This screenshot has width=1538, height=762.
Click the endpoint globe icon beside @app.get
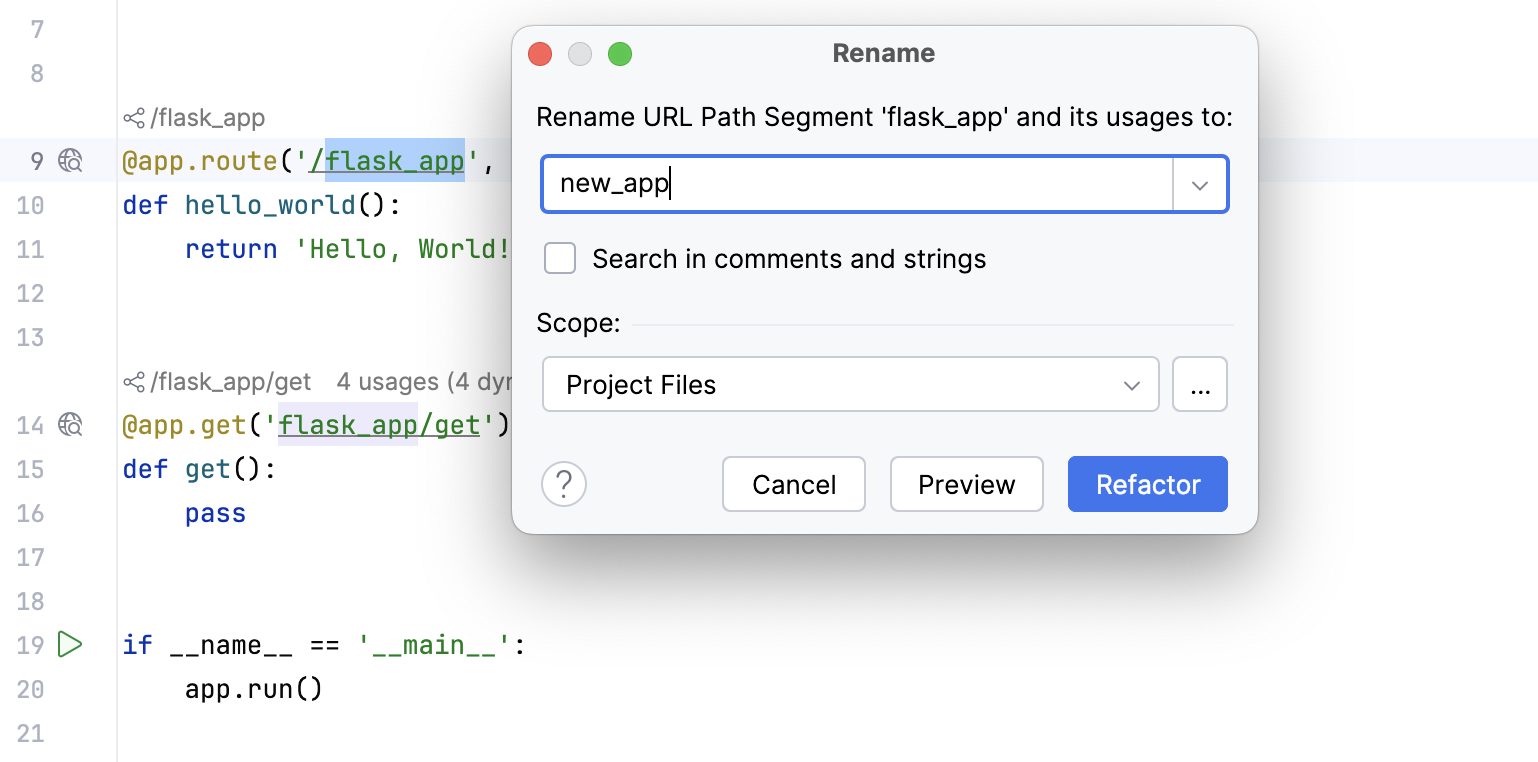(x=69, y=425)
